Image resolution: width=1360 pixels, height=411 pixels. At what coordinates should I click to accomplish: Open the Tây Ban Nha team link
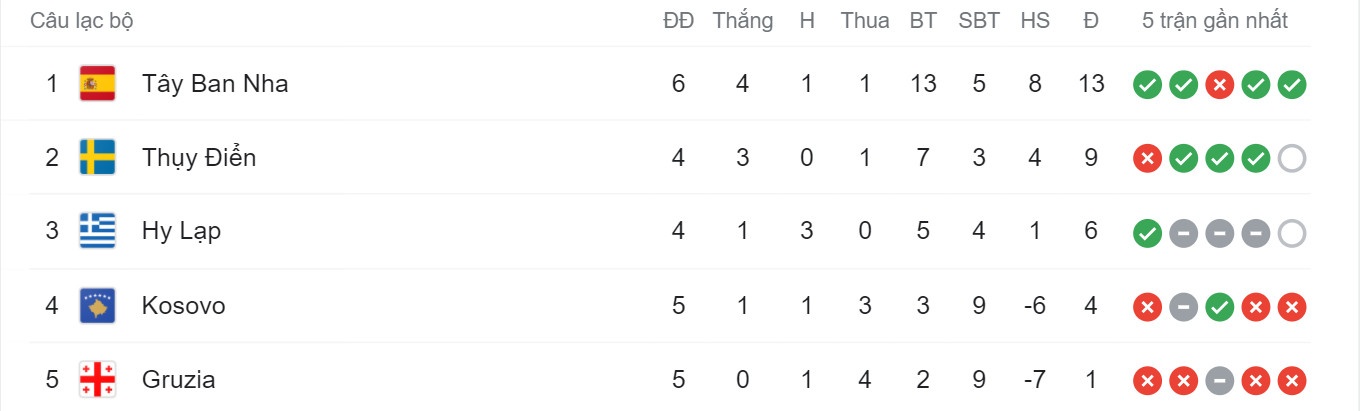pyautogui.click(x=215, y=83)
